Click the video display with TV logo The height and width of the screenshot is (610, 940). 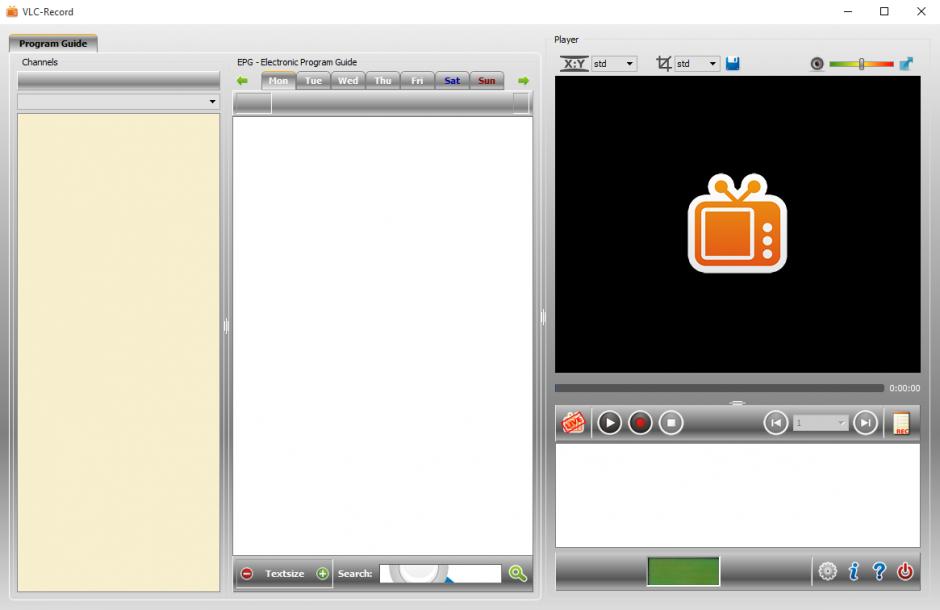(737, 224)
